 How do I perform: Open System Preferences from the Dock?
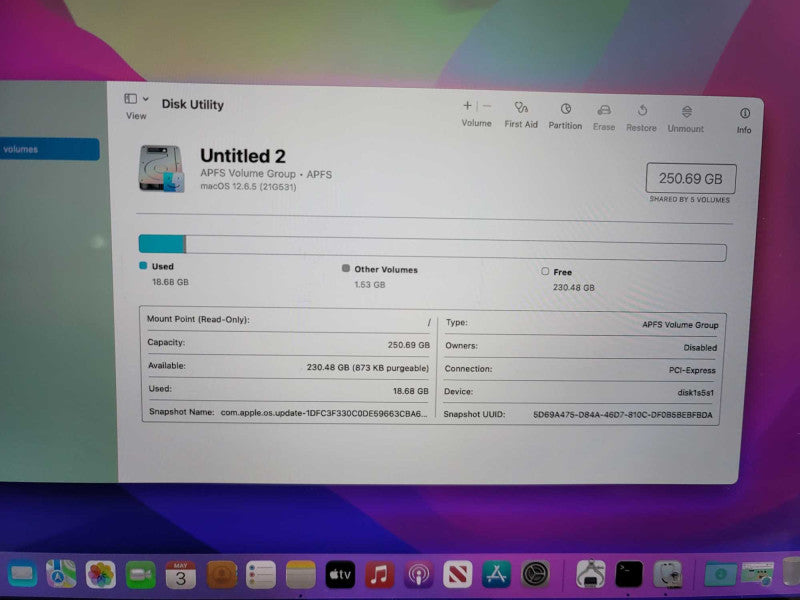tap(536, 574)
